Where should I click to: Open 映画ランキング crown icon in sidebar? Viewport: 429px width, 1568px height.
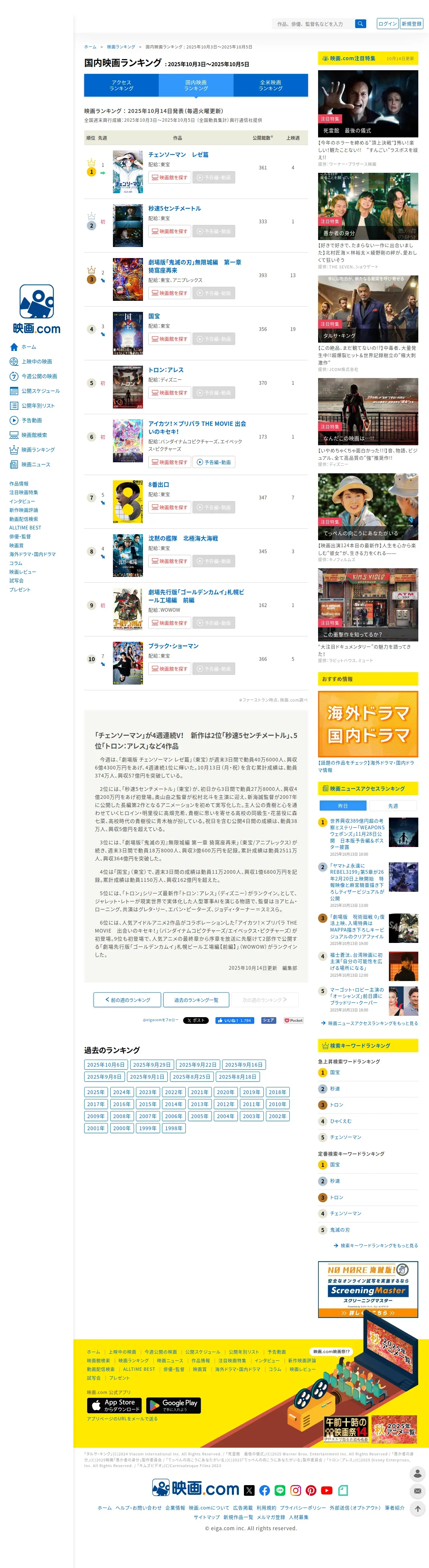click(x=14, y=450)
